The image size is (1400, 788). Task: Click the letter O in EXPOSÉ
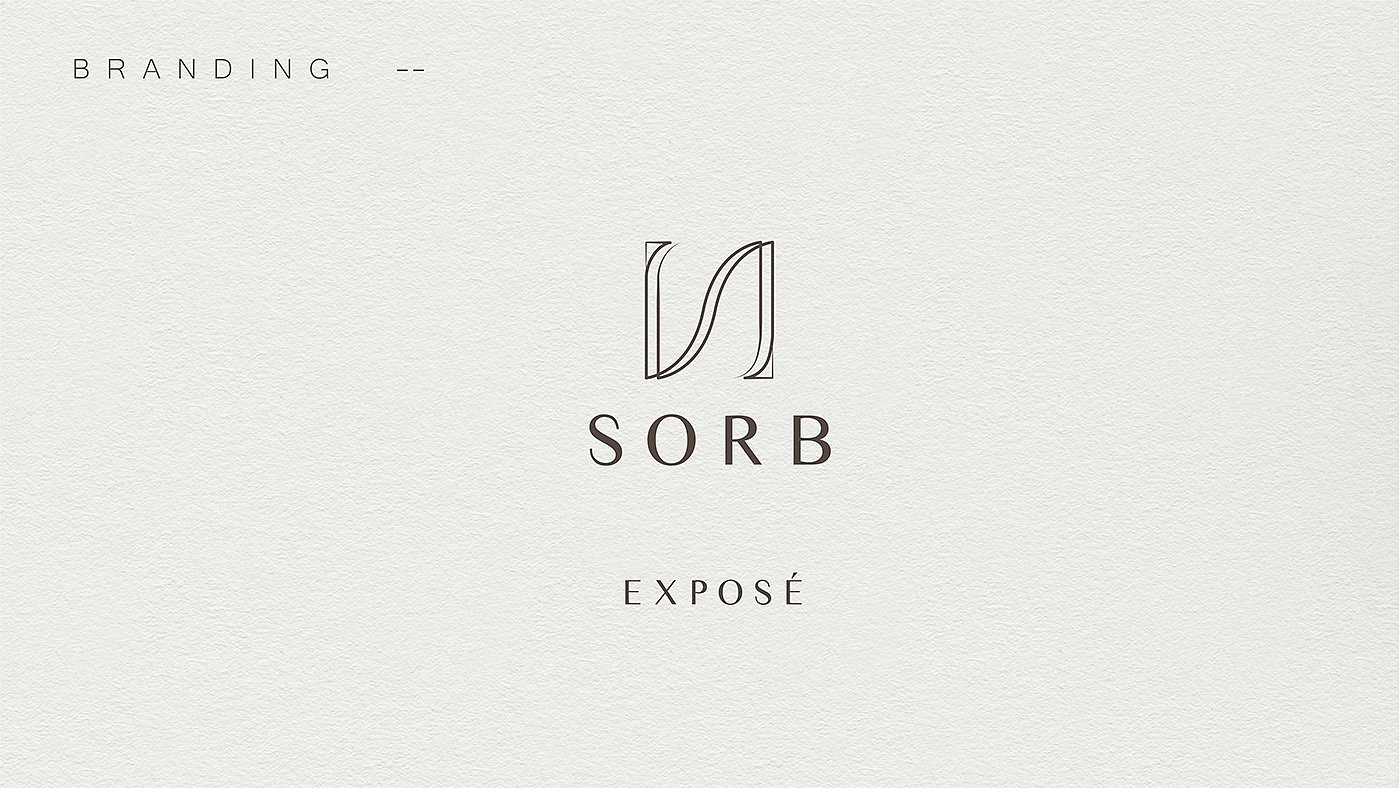click(730, 592)
